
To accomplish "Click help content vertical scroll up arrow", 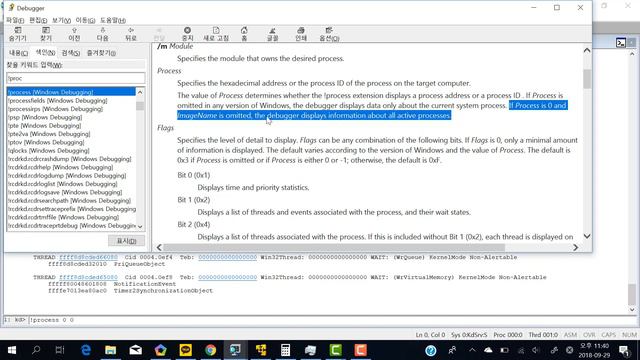I will pos(587,51).
